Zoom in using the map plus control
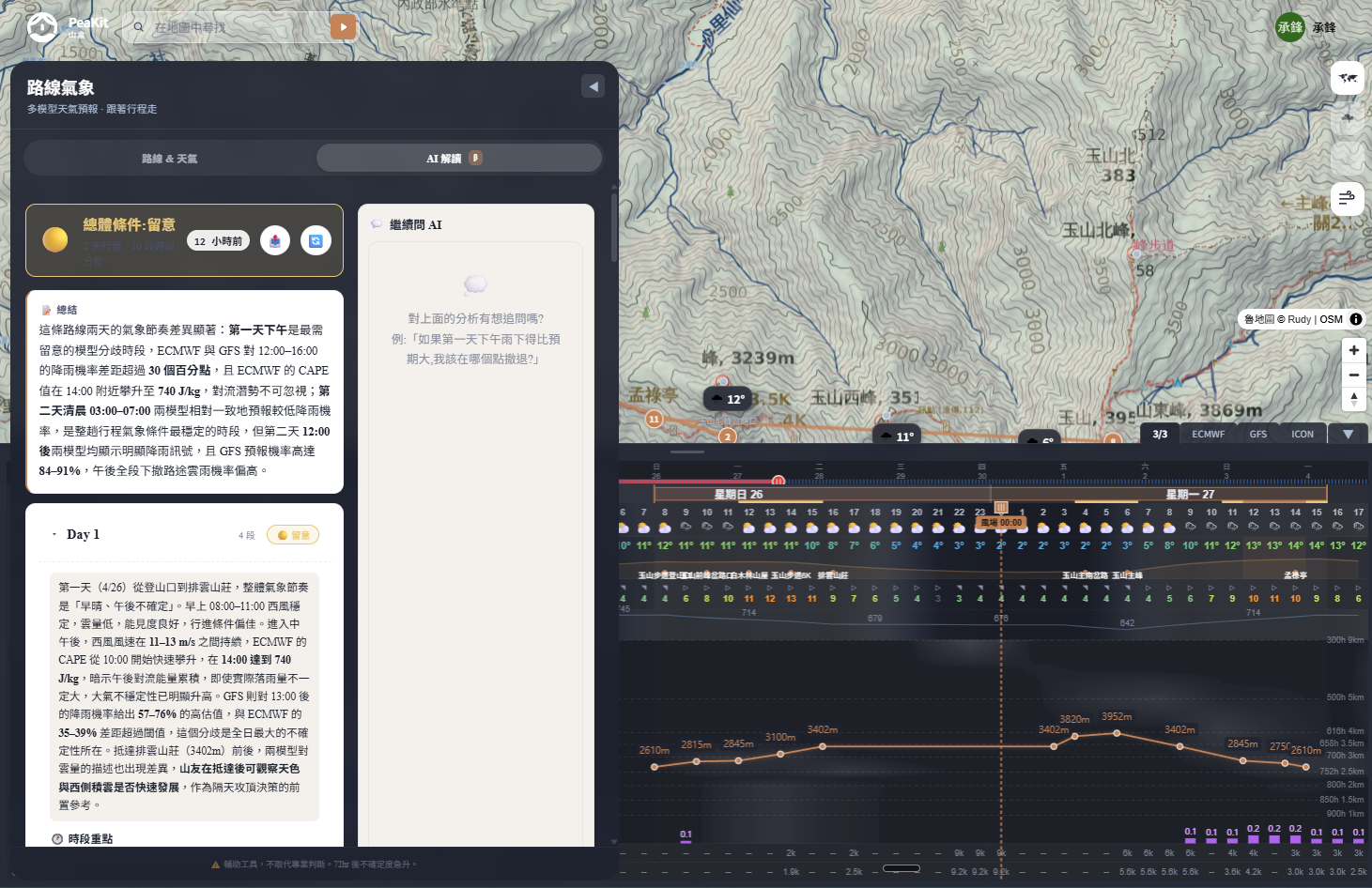The width and height of the screenshot is (1372, 888). click(x=1353, y=349)
